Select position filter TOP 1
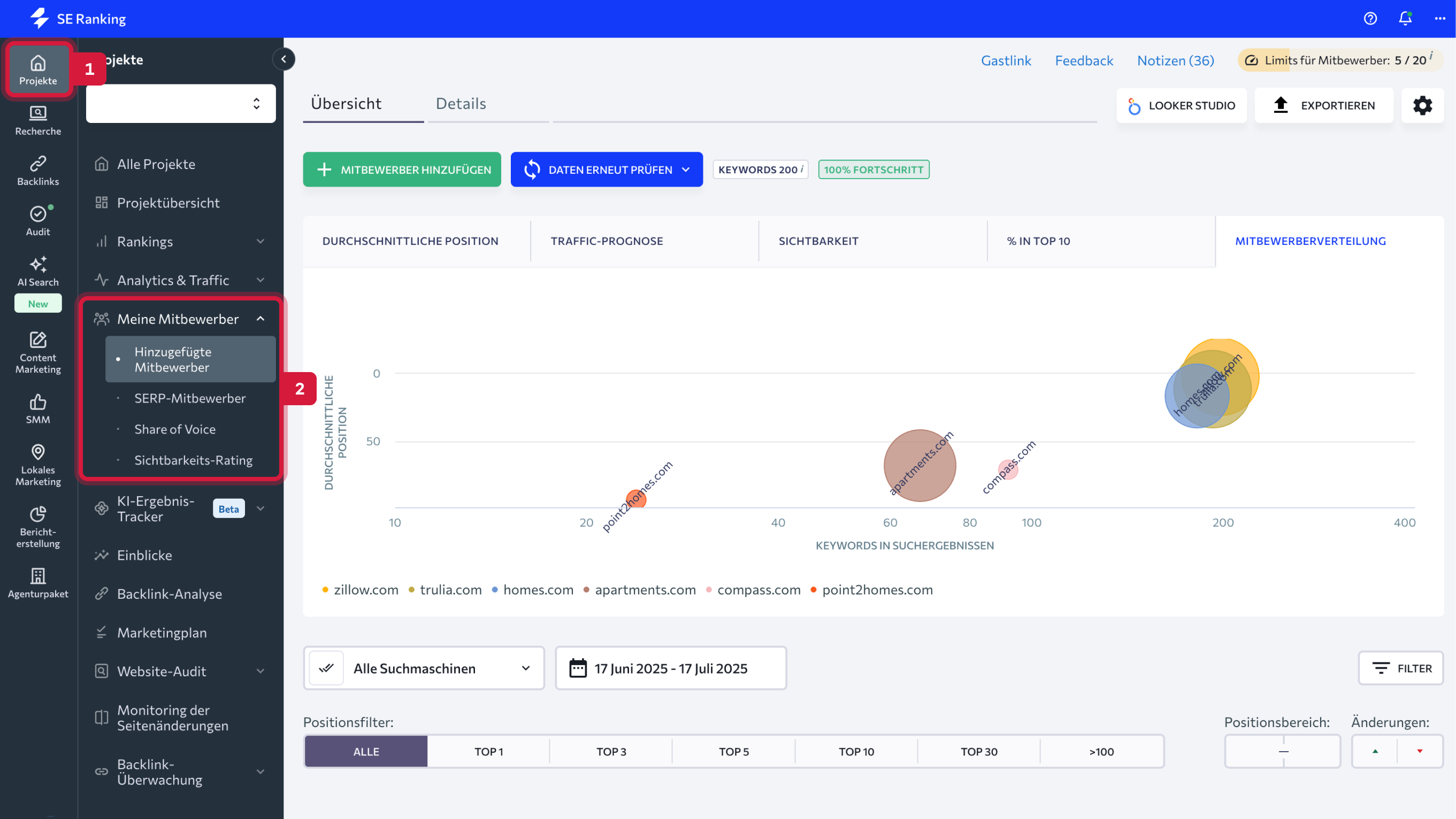This screenshot has width=1456, height=819. point(488,751)
